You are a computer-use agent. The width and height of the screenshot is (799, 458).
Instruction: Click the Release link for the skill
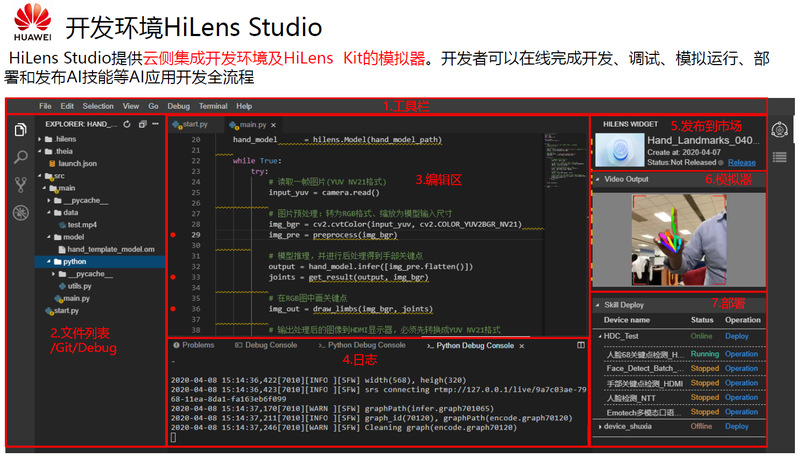(x=741, y=163)
